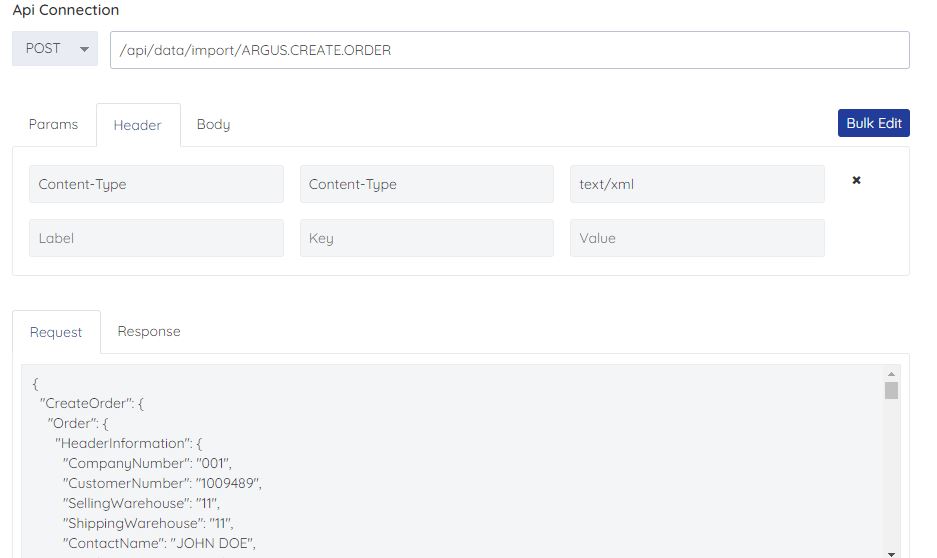Click the Content-Type label field
Screen dimensions: 937x558
[x=157, y=184]
